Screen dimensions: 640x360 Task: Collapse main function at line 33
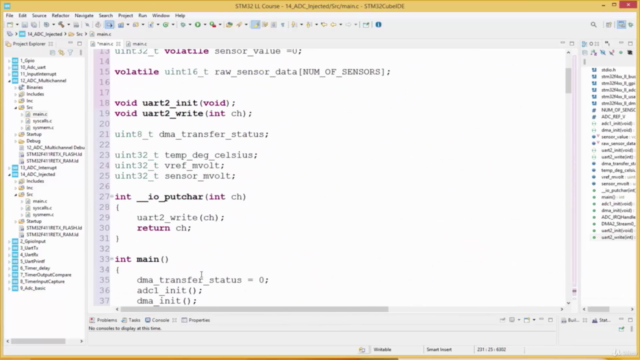tap(112, 259)
